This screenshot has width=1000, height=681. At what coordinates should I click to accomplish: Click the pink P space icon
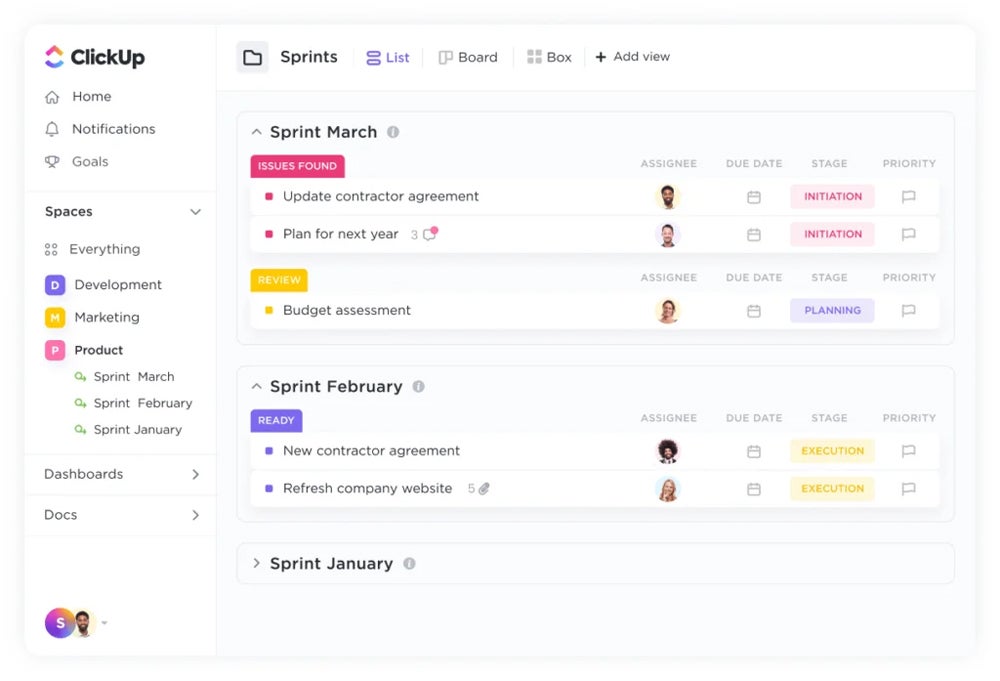click(55, 350)
